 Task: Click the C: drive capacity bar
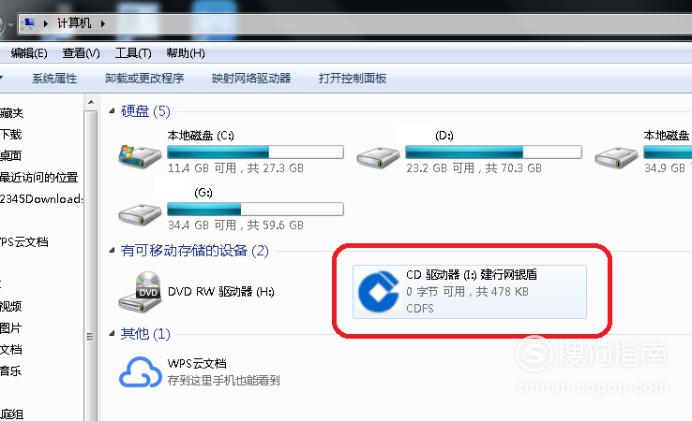click(x=255, y=152)
